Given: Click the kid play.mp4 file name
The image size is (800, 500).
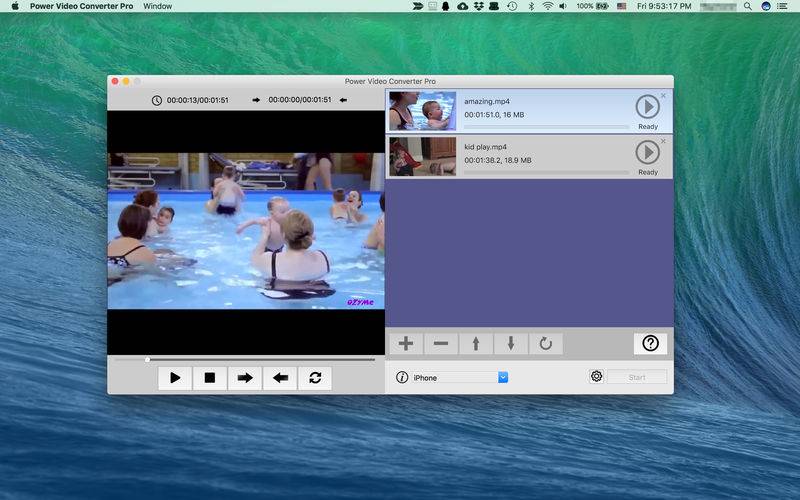Looking at the screenshot, I should [x=485, y=147].
